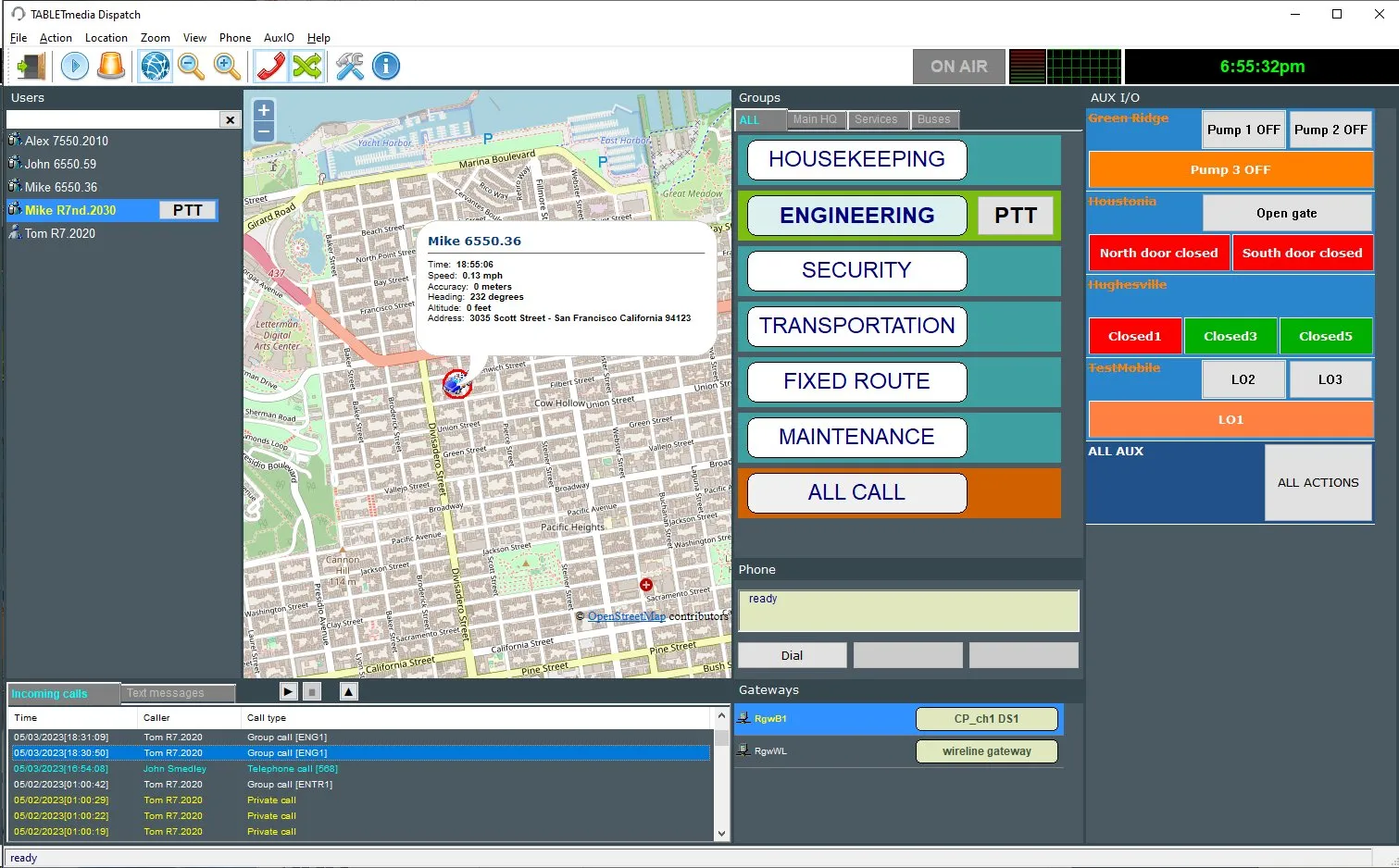Click the Dial button in Phone panel

(792, 656)
